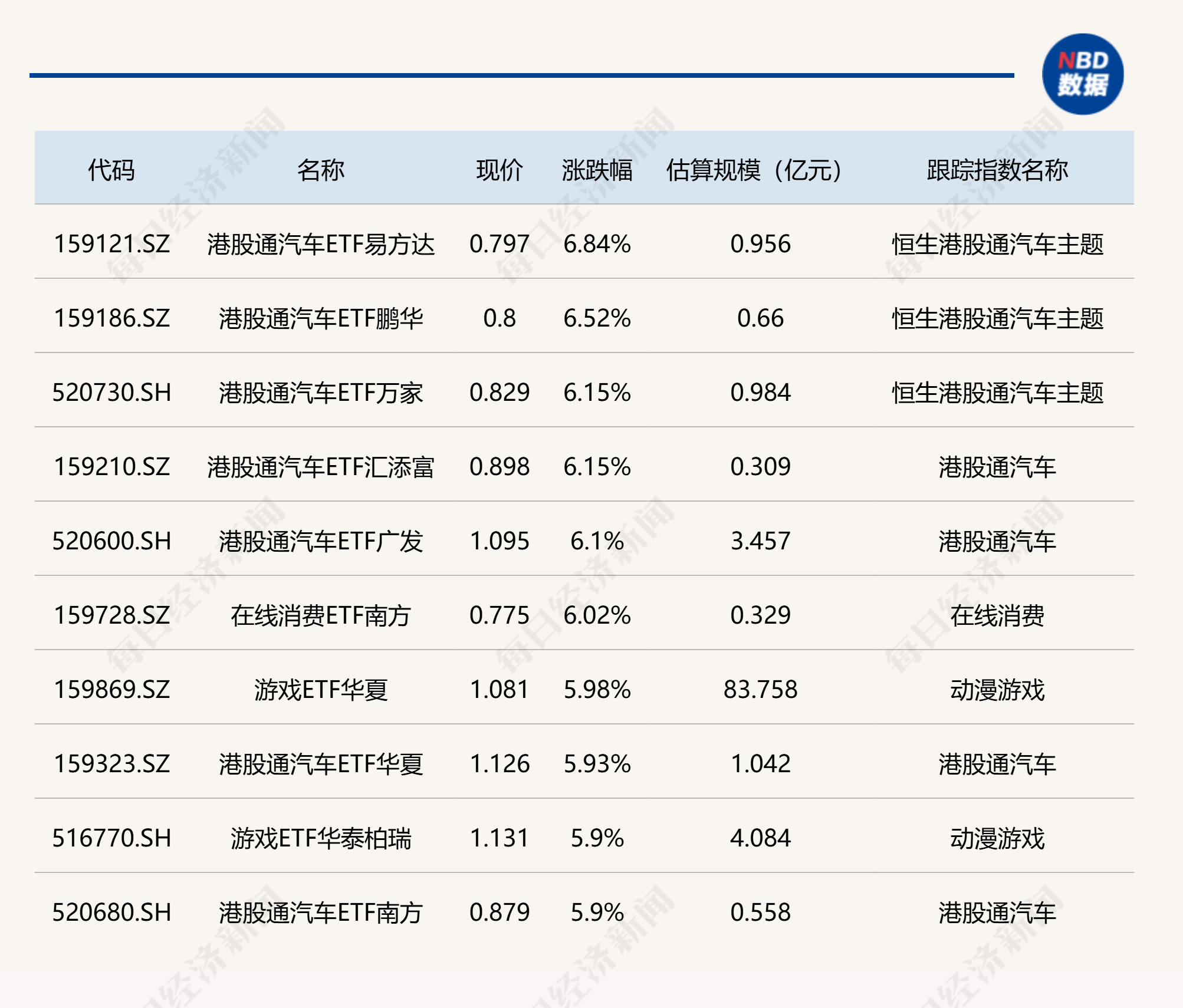Click the price 0.775
Viewport: 1183px width, 1008px height.
coord(500,615)
